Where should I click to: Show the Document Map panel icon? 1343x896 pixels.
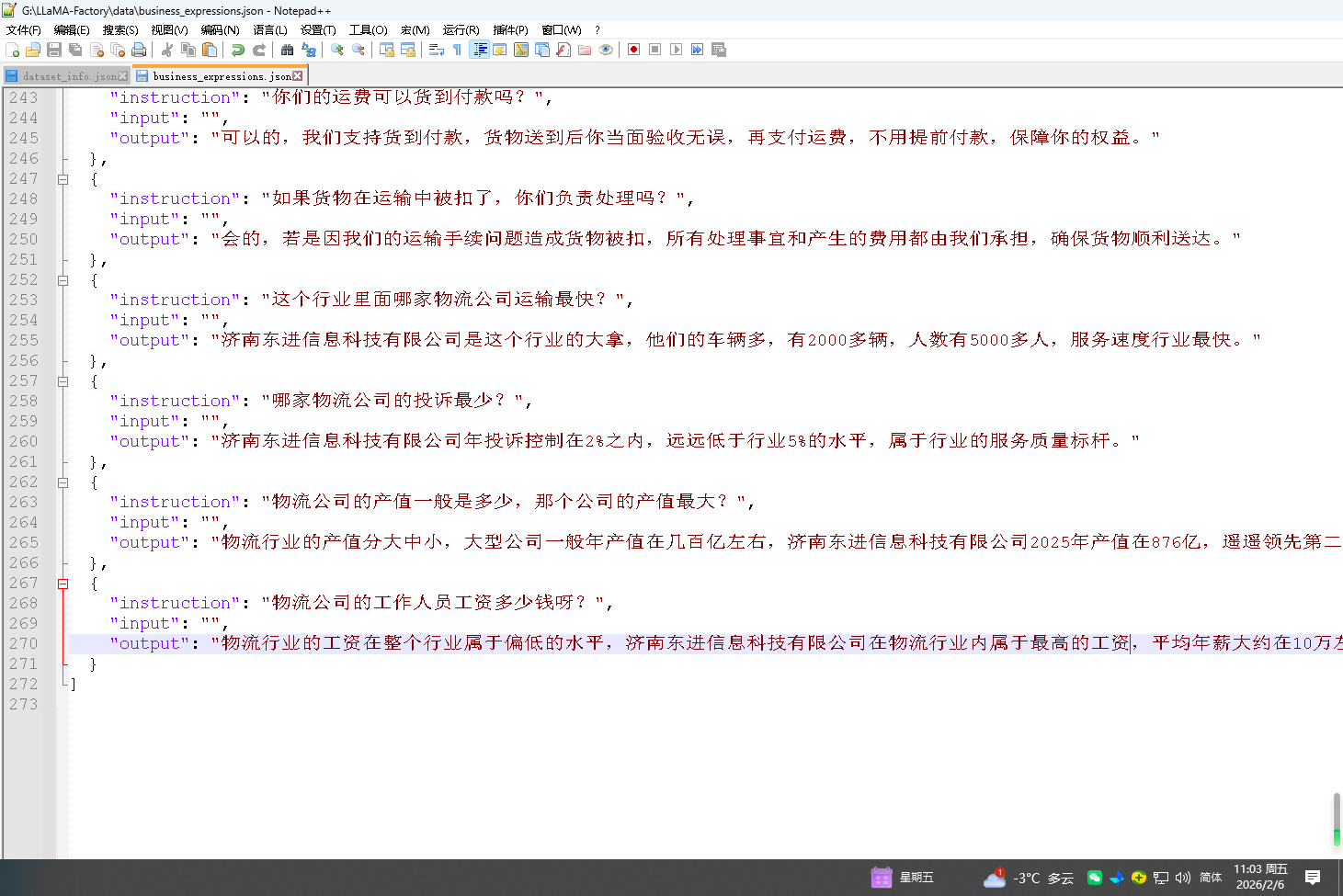521,50
